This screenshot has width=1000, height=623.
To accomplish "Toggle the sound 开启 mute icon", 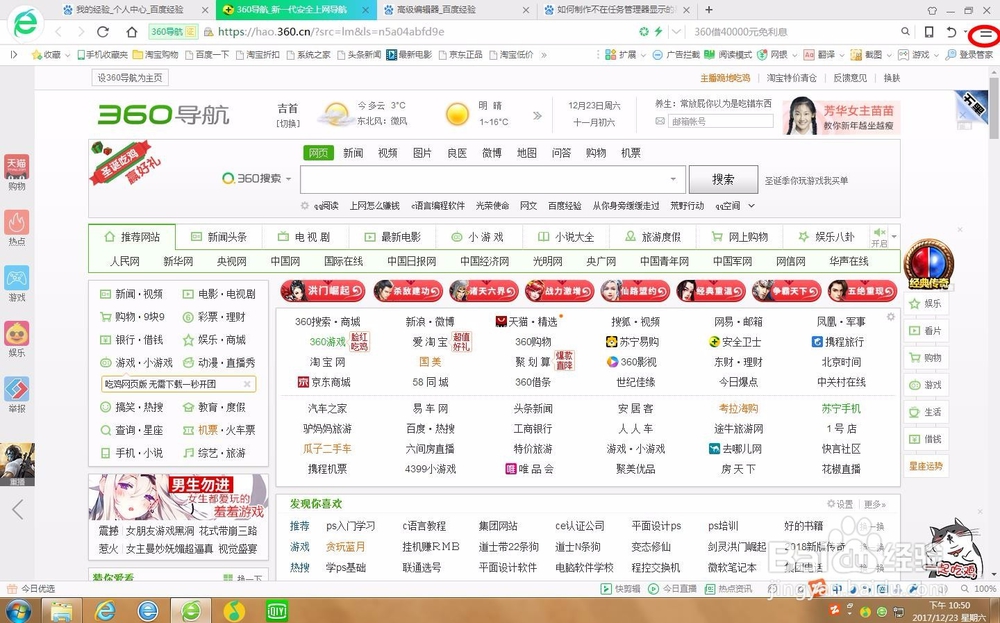I will click(879, 237).
